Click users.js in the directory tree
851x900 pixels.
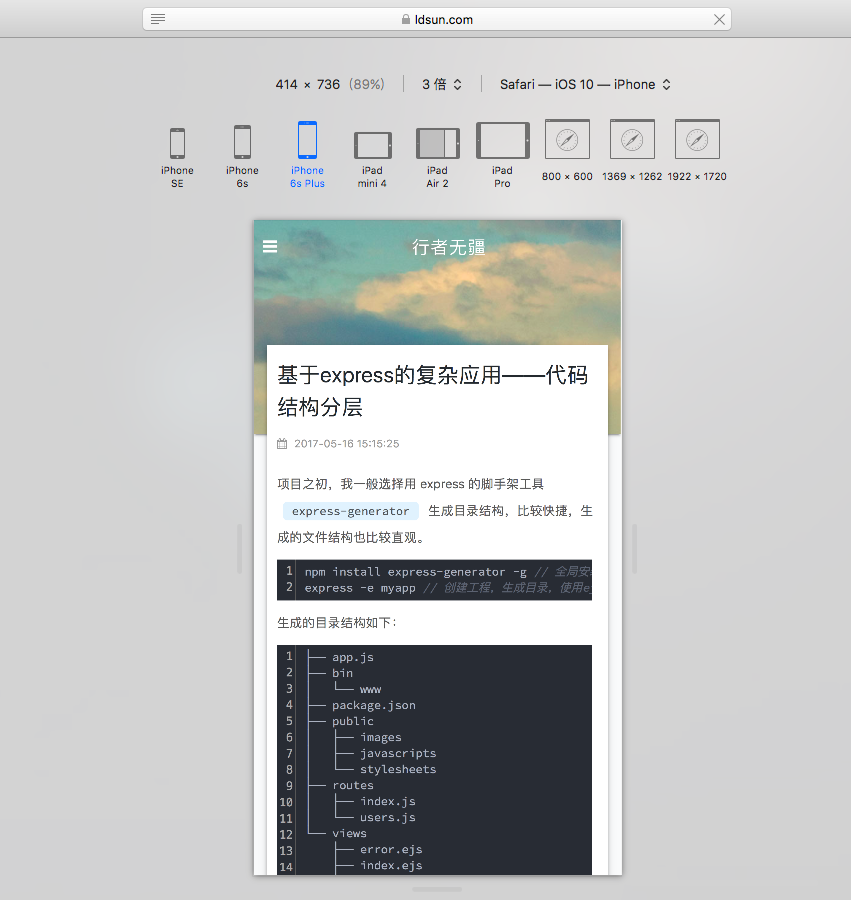[x=387, y=817]
